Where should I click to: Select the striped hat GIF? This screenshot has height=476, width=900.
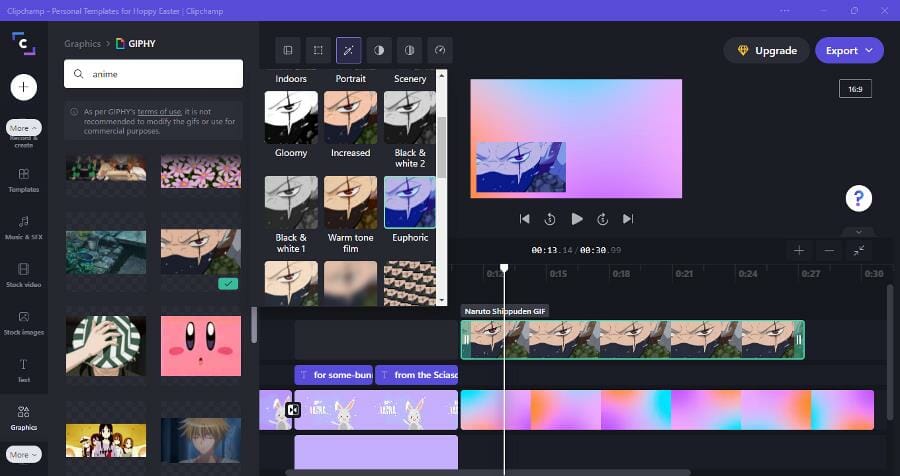[x=106, y=346]
